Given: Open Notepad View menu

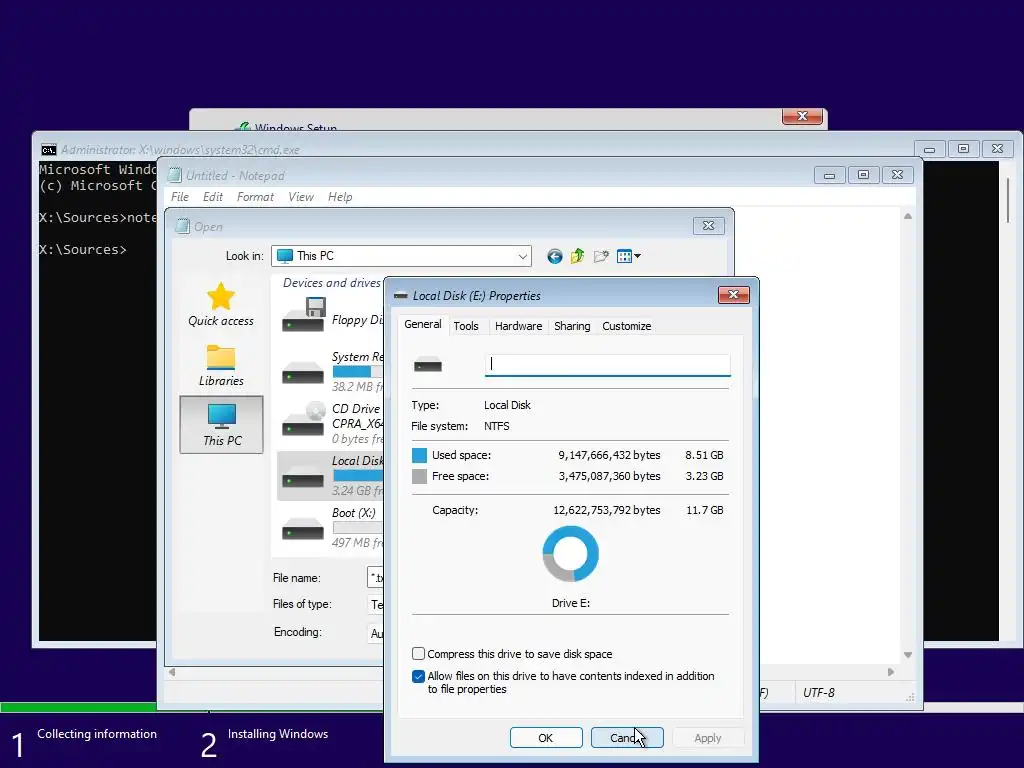Looking at the screenshot, I should click(301, 197).
